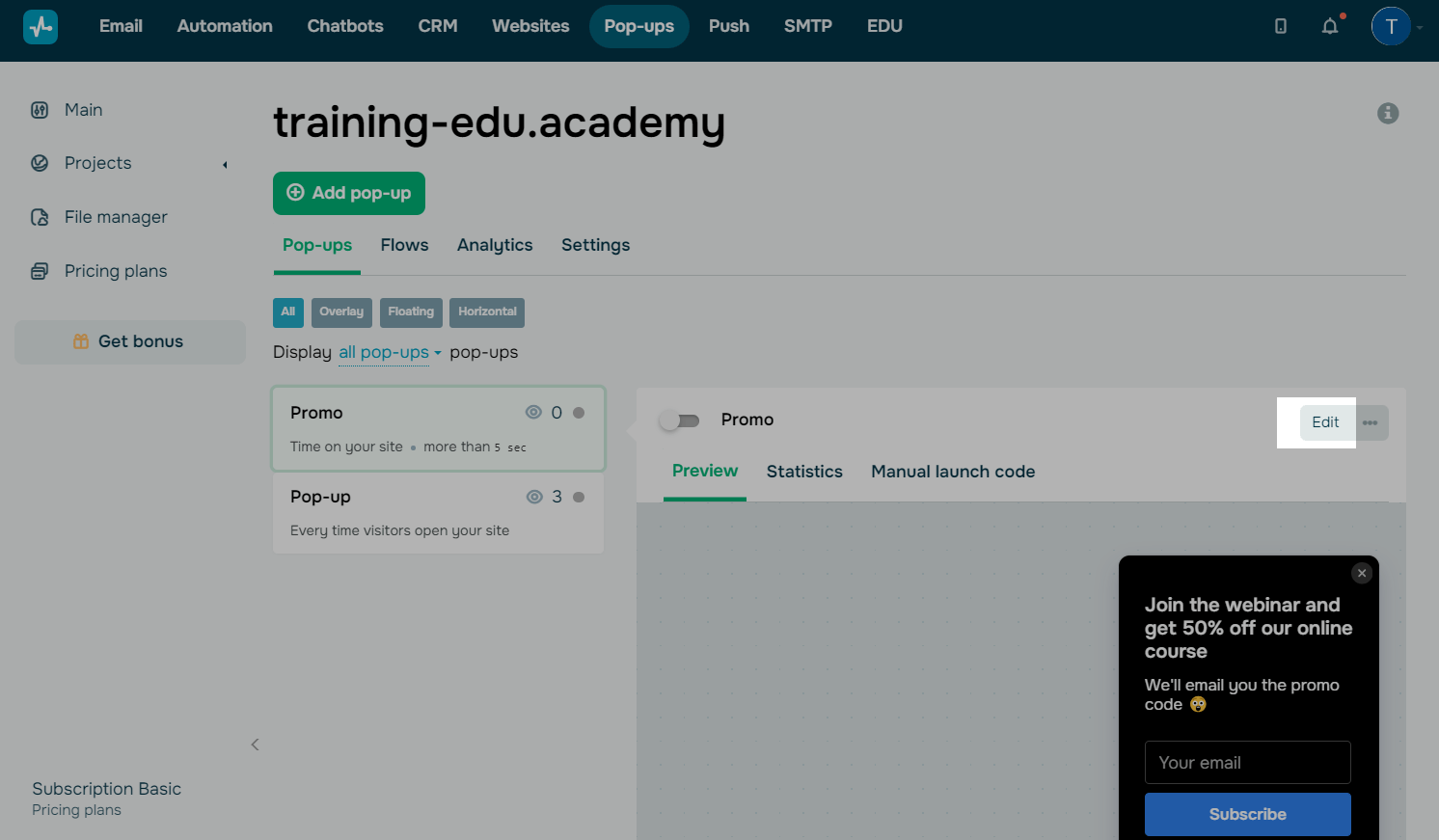Click 'We'll email you the promo code' text
This screenshot has width=1439, height=840.
(1242, 694)
